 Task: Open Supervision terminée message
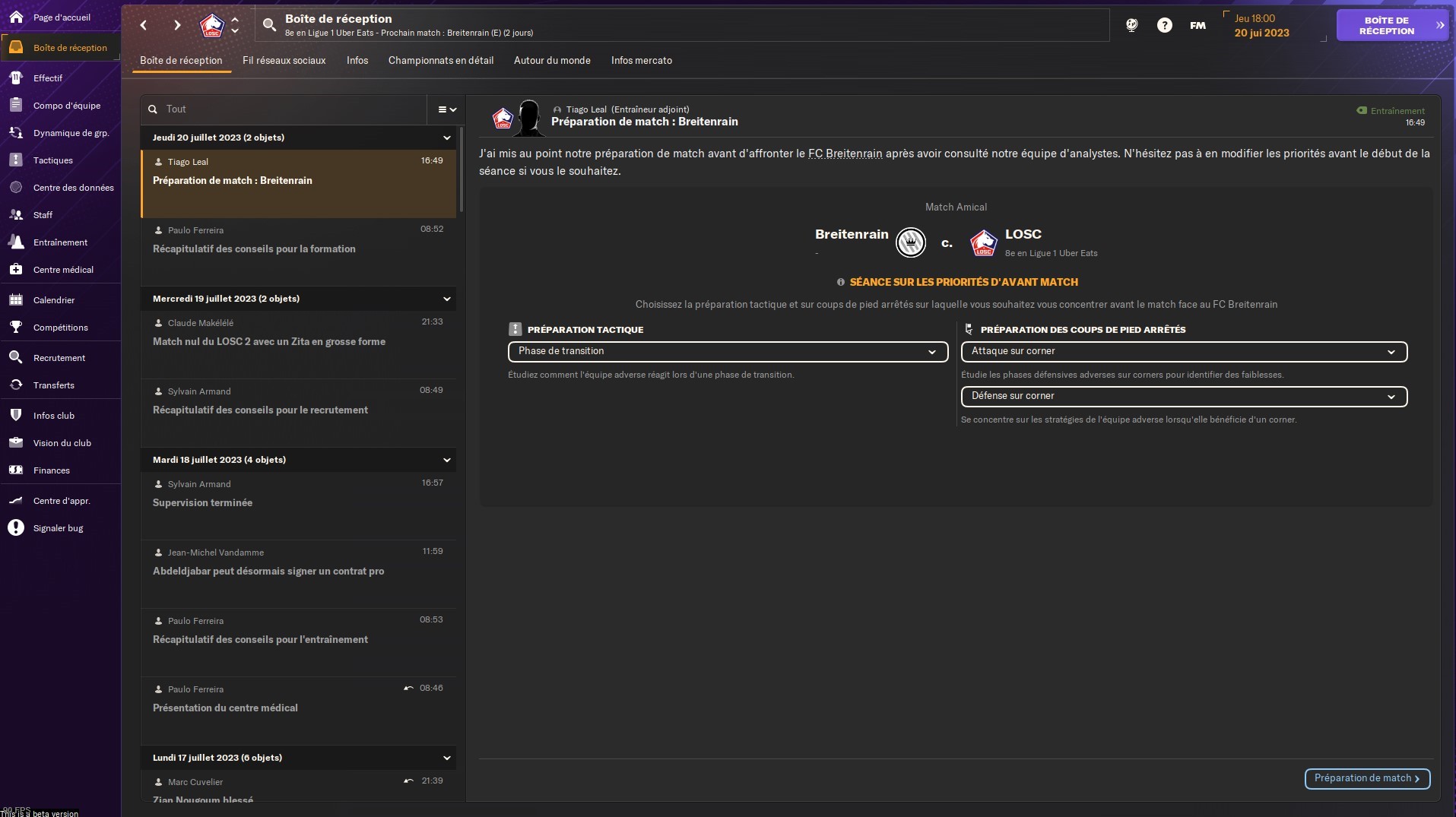(x=298, y=505)
